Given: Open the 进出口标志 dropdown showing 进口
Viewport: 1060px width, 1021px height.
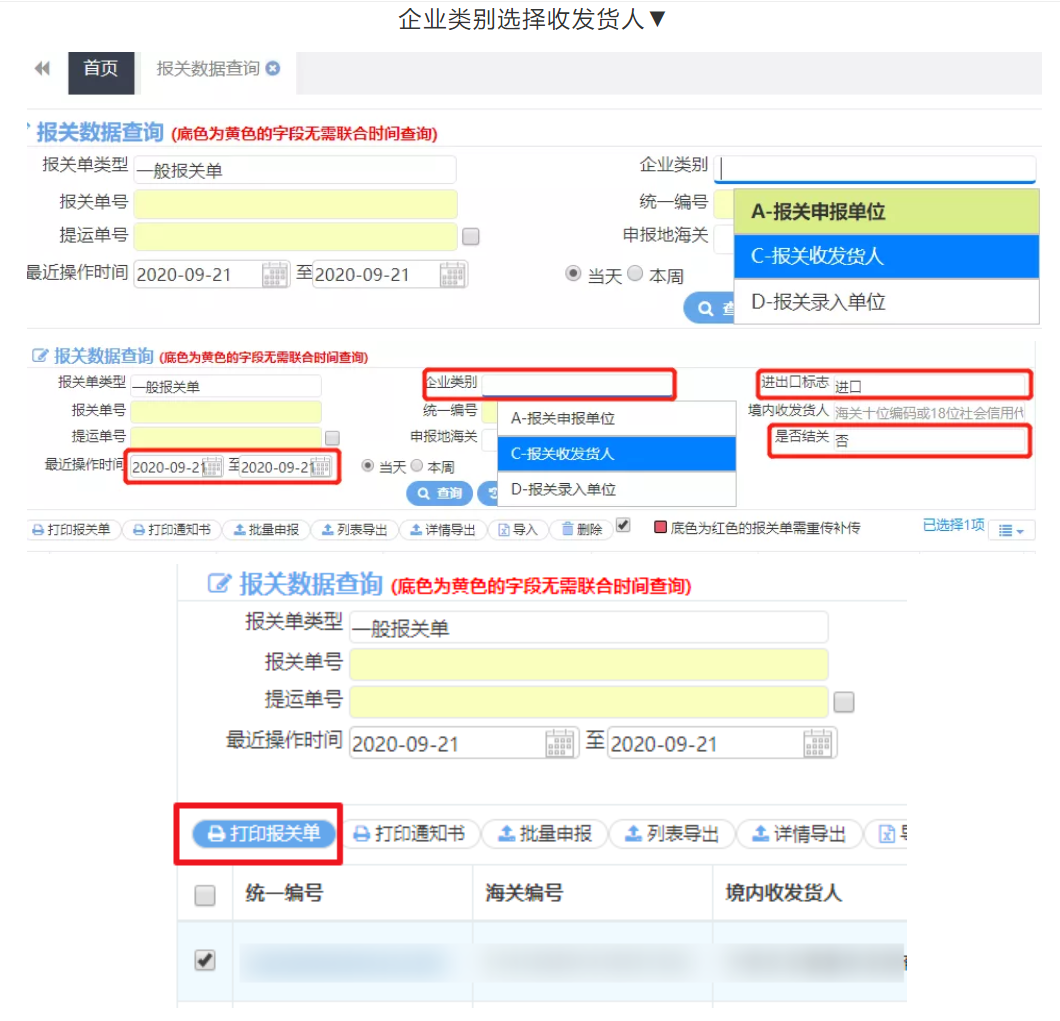Looking at the screenshot, I should [930, 385].
